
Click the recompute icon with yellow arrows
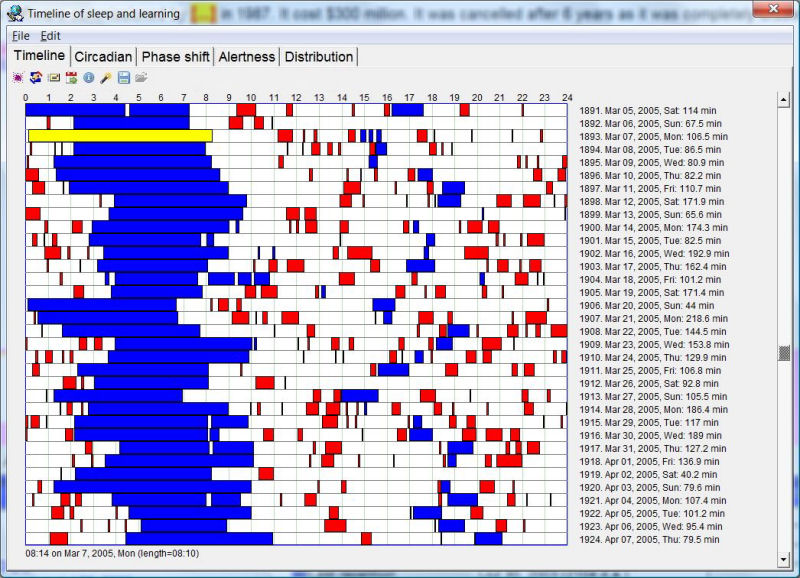35,77
